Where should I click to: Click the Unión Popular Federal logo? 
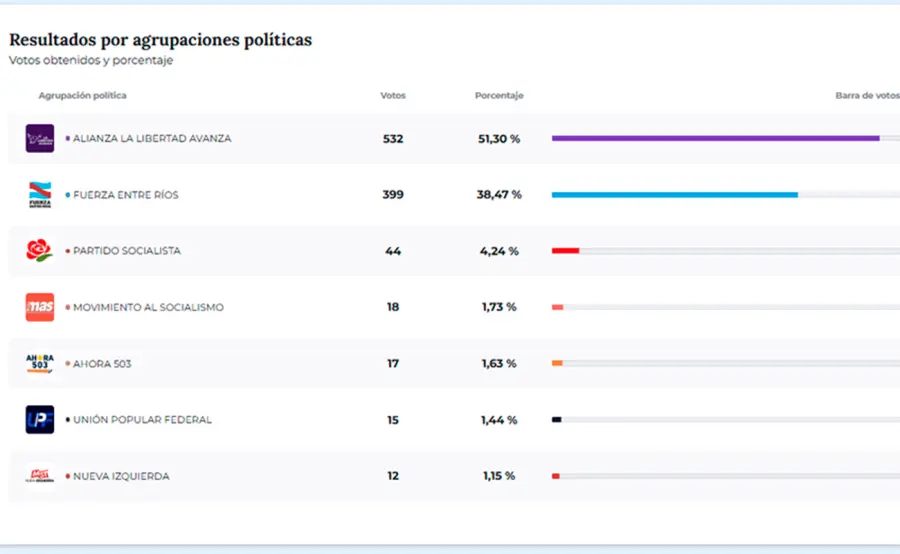click(40, 420)
